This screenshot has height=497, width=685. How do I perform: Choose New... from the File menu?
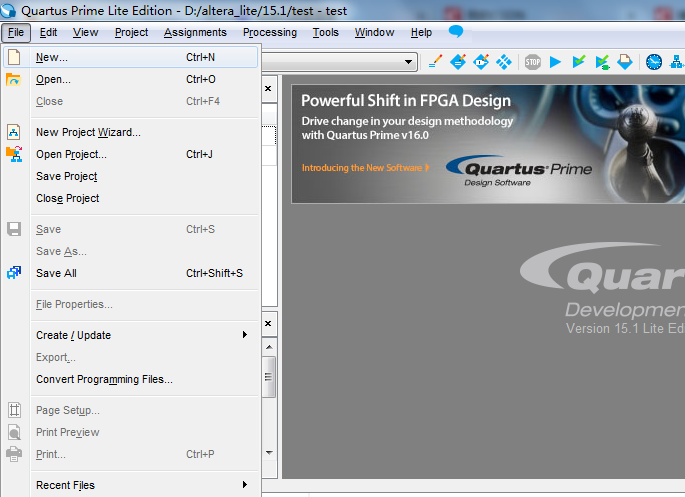tap(52, 57)
